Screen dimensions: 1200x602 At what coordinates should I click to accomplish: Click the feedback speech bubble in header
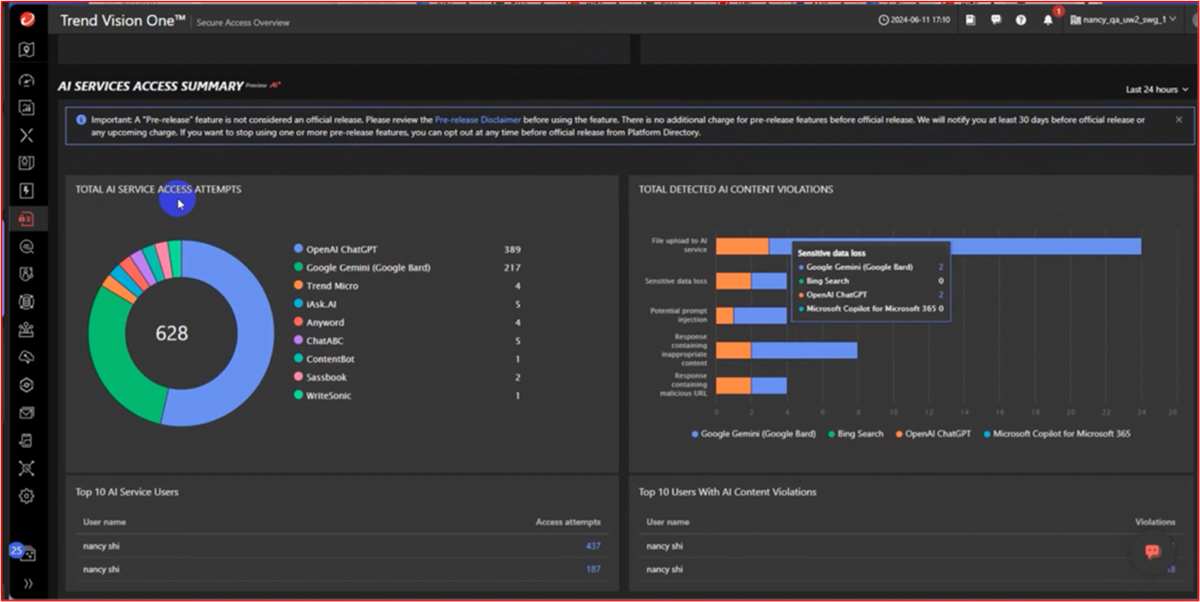pos(996,20)
